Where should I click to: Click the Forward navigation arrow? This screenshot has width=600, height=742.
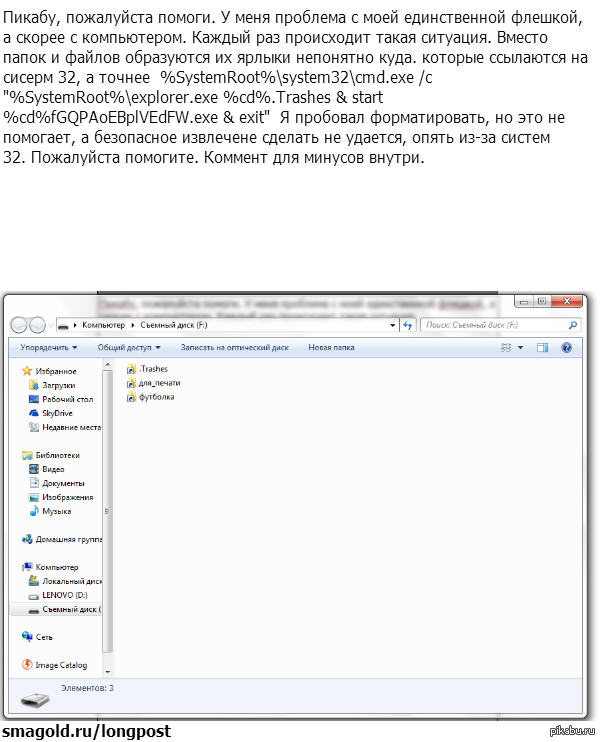(37, 325)
